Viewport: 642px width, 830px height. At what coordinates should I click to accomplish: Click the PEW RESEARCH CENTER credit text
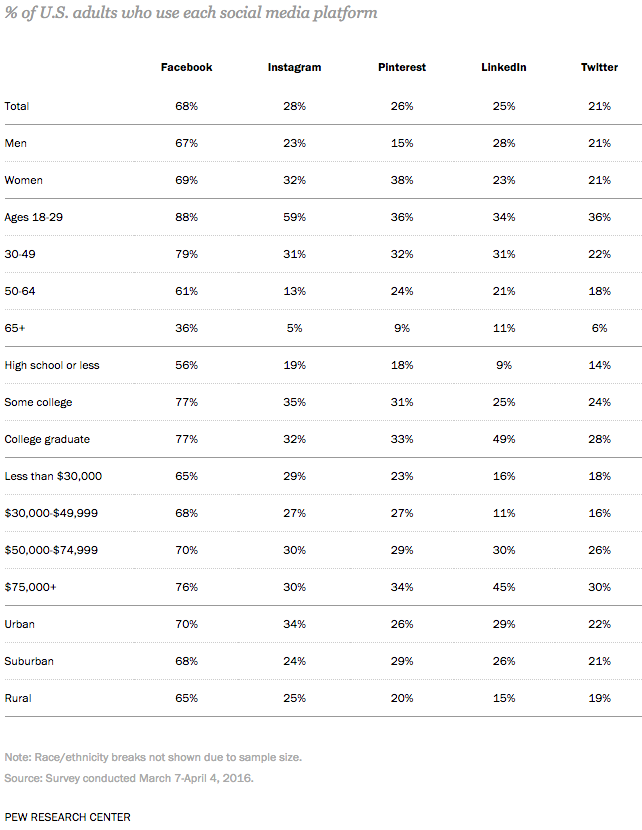(67, 817)
